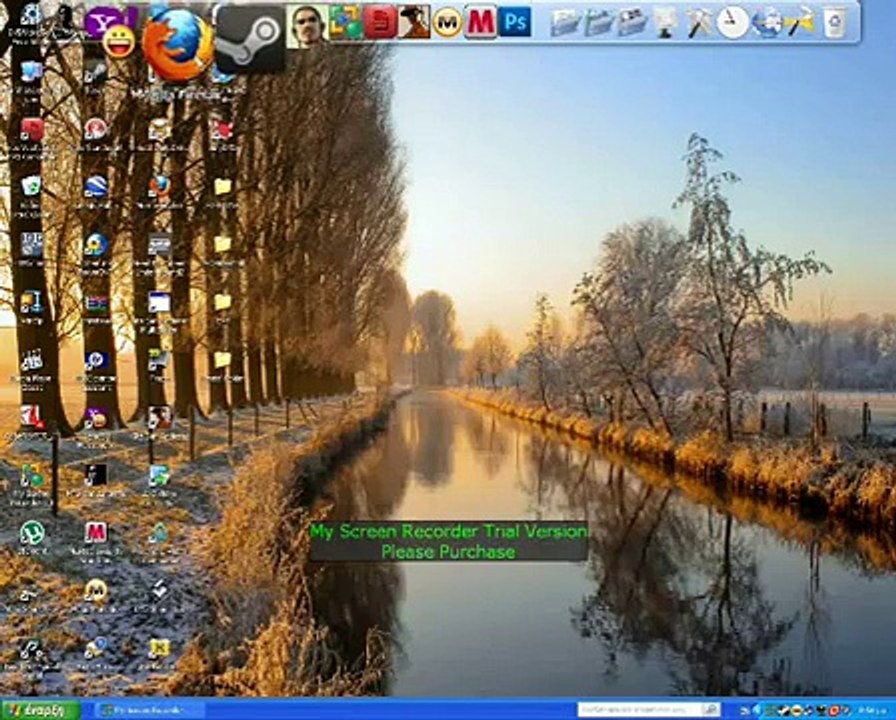The height and width of the screenshot is (720, 896).
Task: Click the yellow circular M dock icon
Action: 447,23
